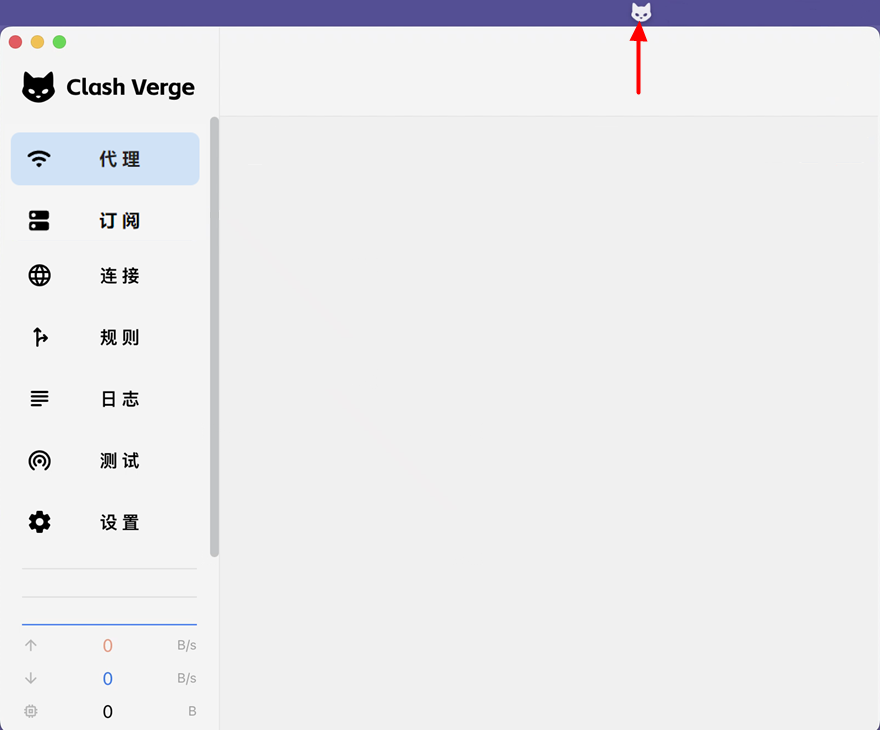This screenshot has width=880, height=730.
Task: Click the sidebar vertical scrollbar
Action: coord(214,337)
